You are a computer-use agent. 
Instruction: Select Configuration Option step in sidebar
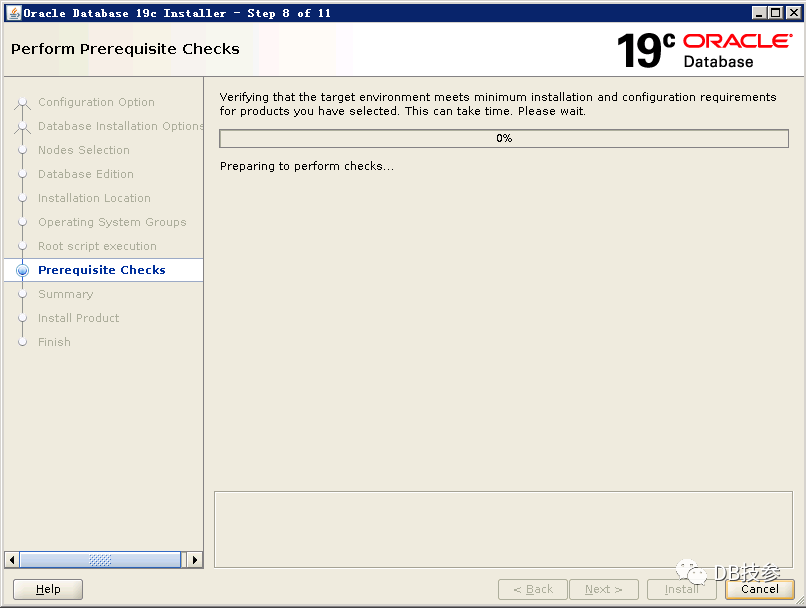96,102
